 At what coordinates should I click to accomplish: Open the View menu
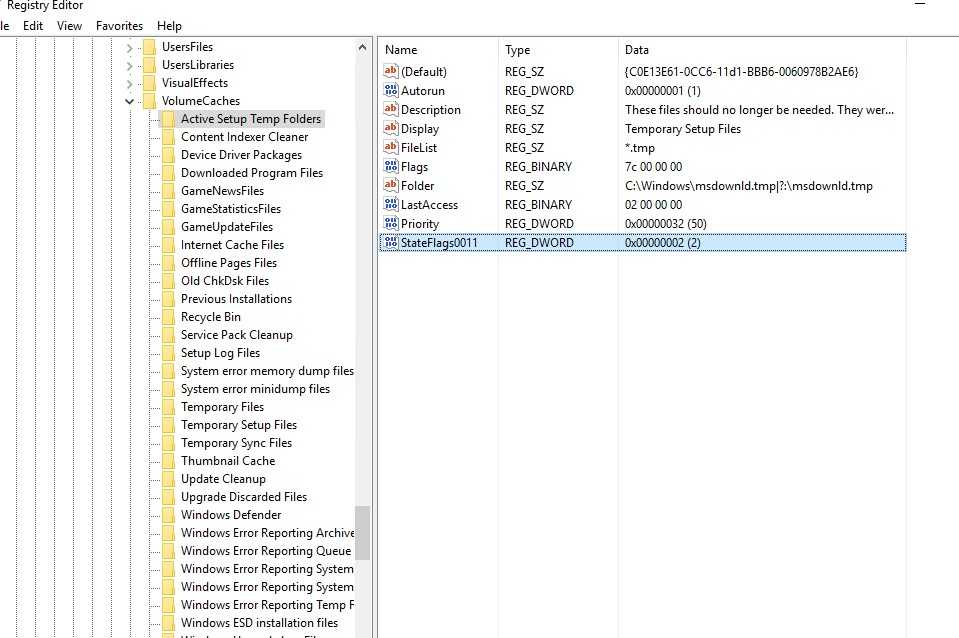coord(70,25)
